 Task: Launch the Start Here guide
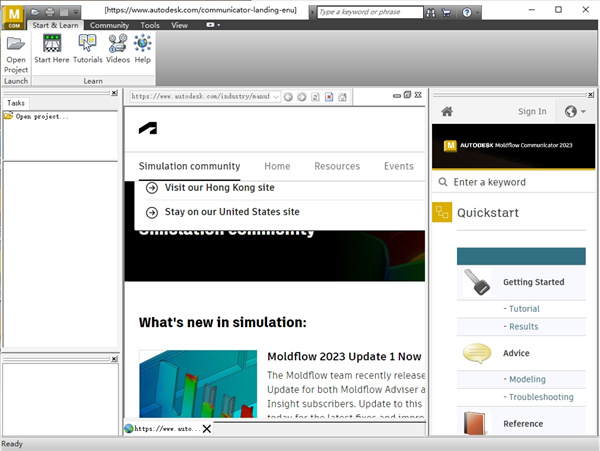tap(52, 49)
